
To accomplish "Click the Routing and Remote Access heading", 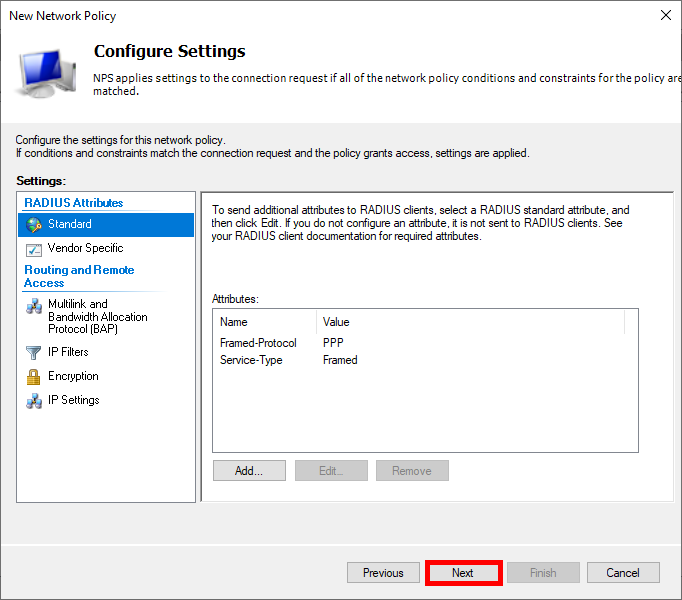I will click(79, 276).
